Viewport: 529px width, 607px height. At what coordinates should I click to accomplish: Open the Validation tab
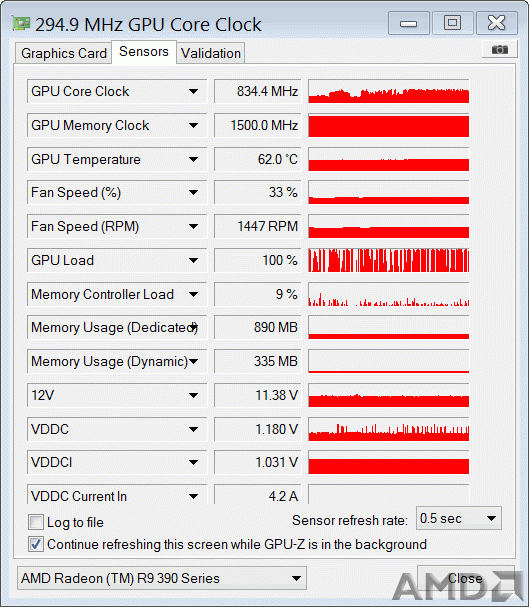(x=211, y=53)
